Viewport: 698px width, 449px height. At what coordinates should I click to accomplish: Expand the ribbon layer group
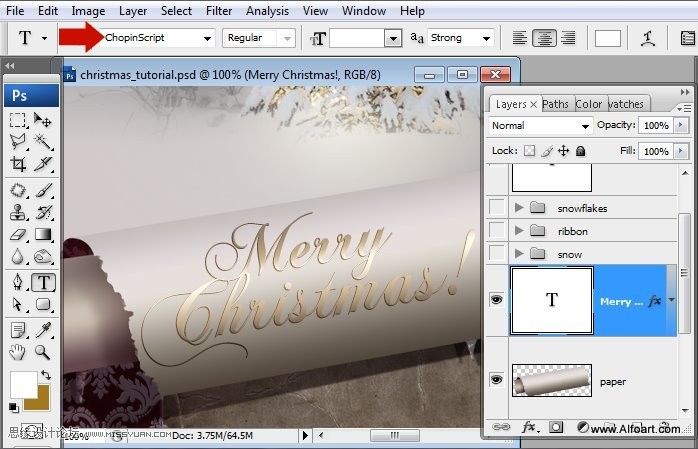[519, 230]
